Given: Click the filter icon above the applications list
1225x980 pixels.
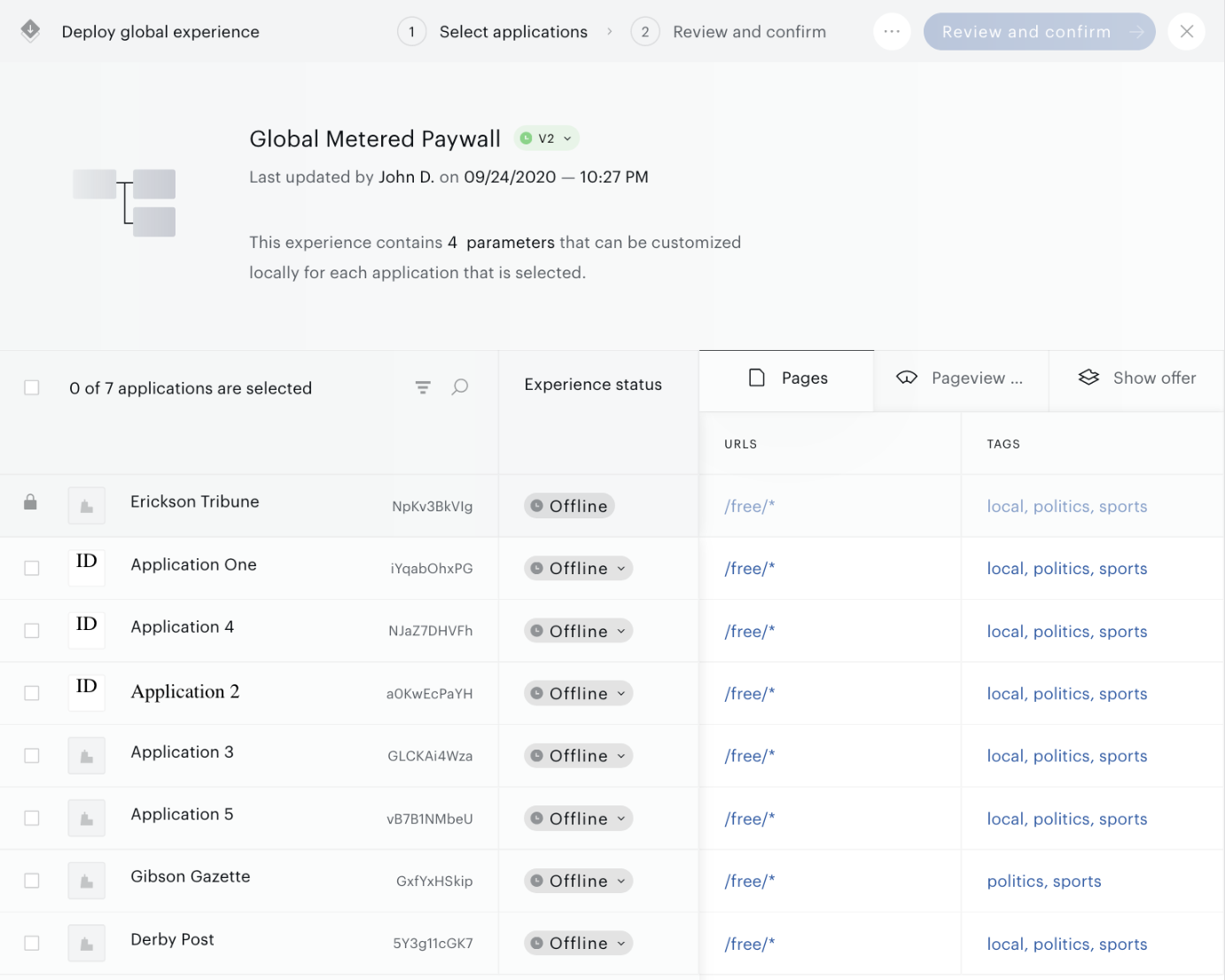Looking at the screenshot, I should coord(423,387).
